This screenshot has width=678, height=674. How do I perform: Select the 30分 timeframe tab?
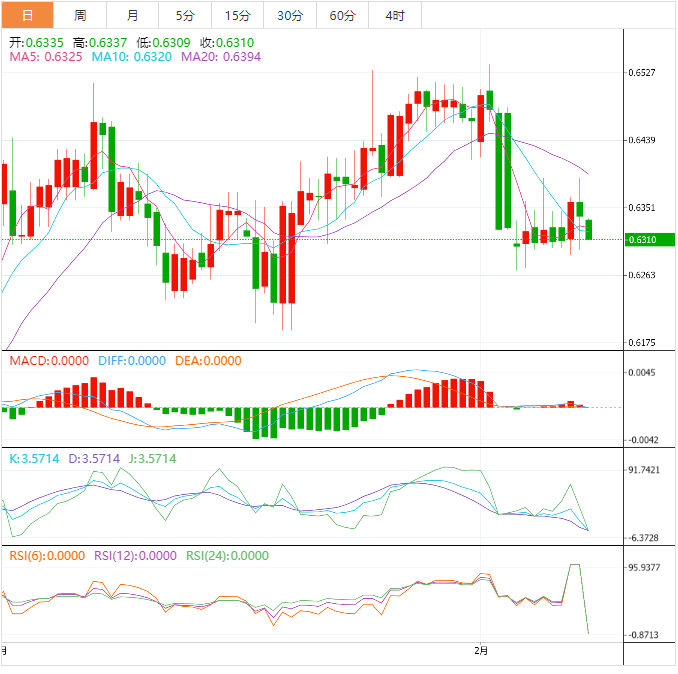pyautogui.click(x=290, y=15)
